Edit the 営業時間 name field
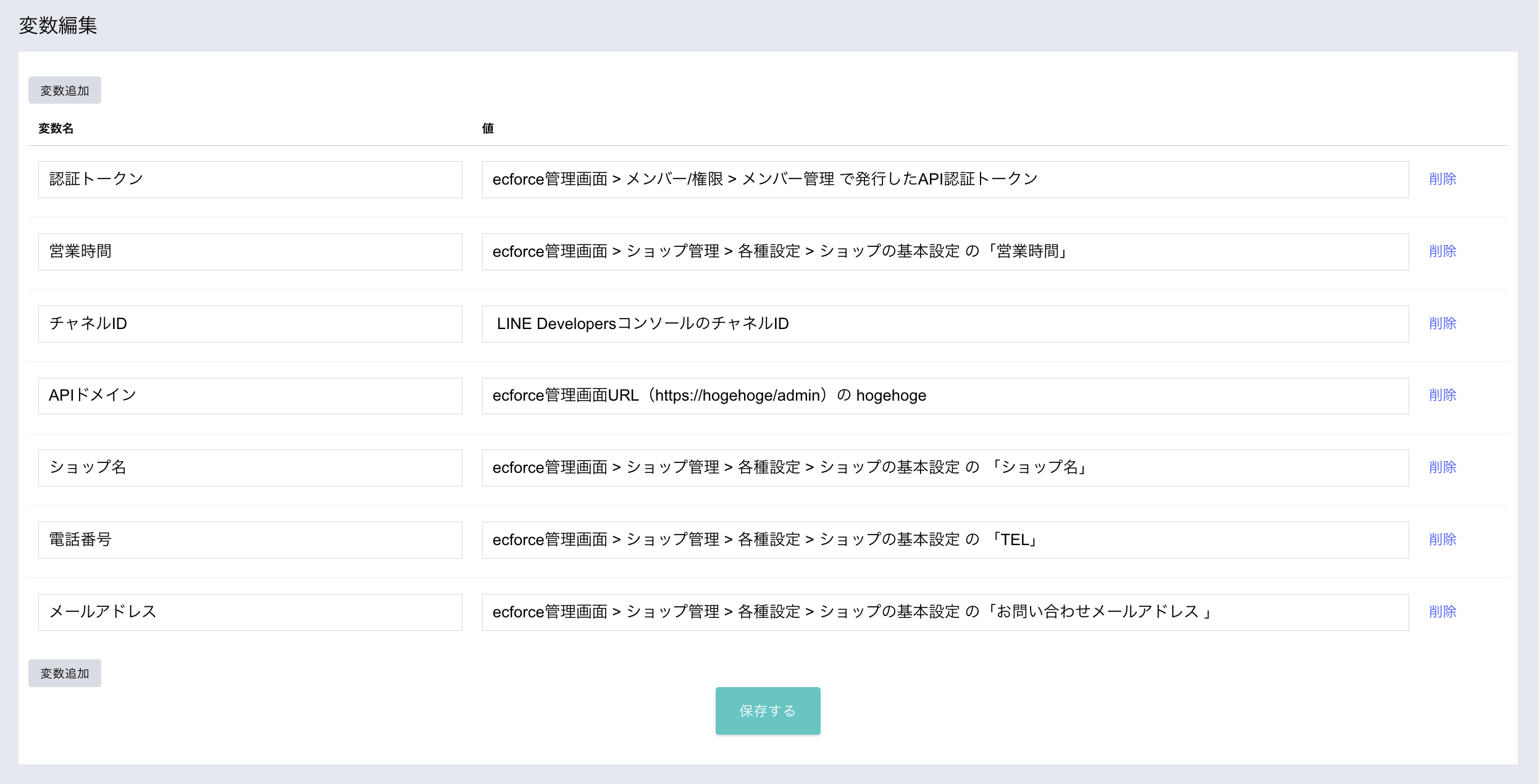The height and width of the screenshot is (784, 1540). (x=250, y=252)
